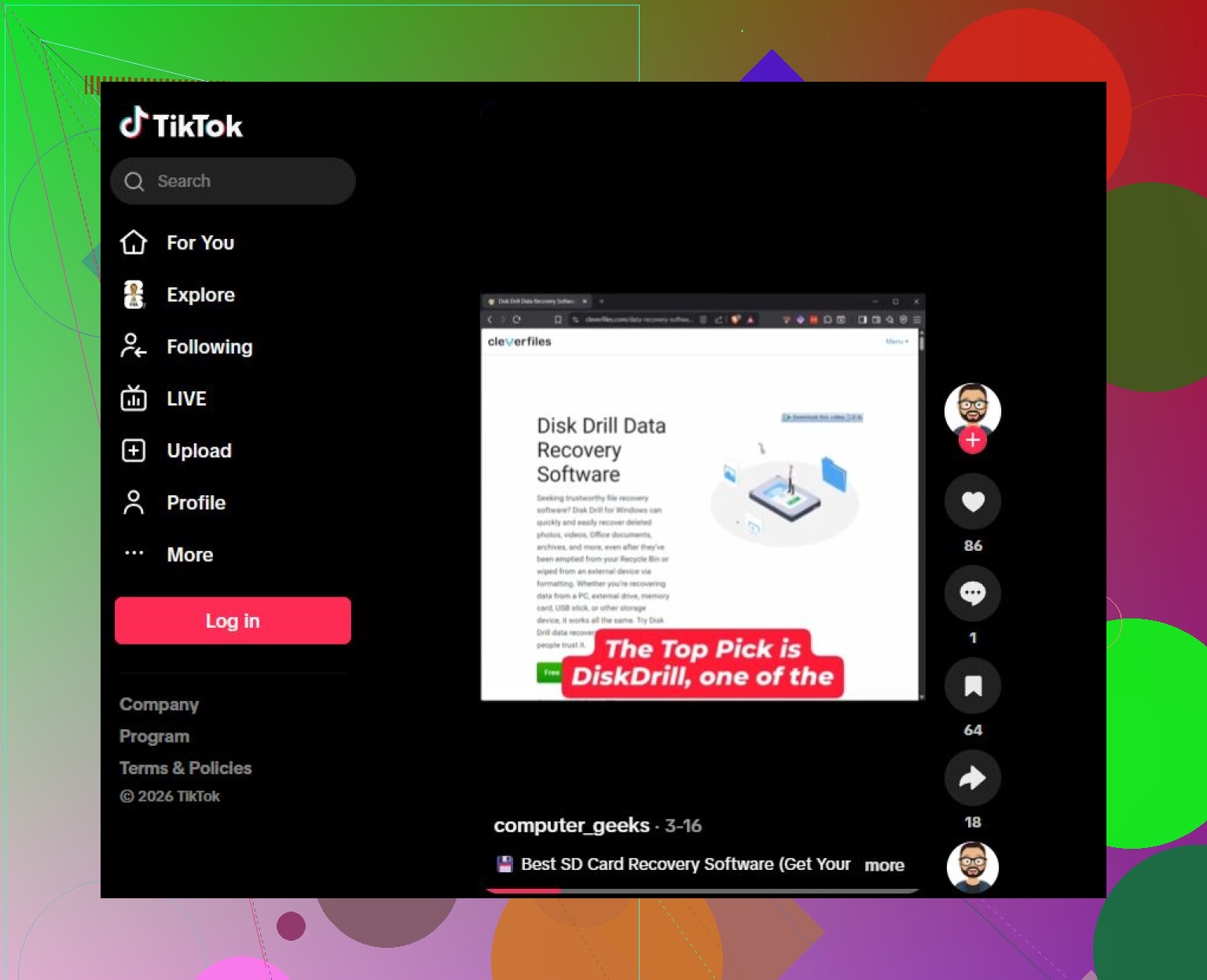Expand the Program footer section
The image size is (1207, 980).
coord(154,736)
